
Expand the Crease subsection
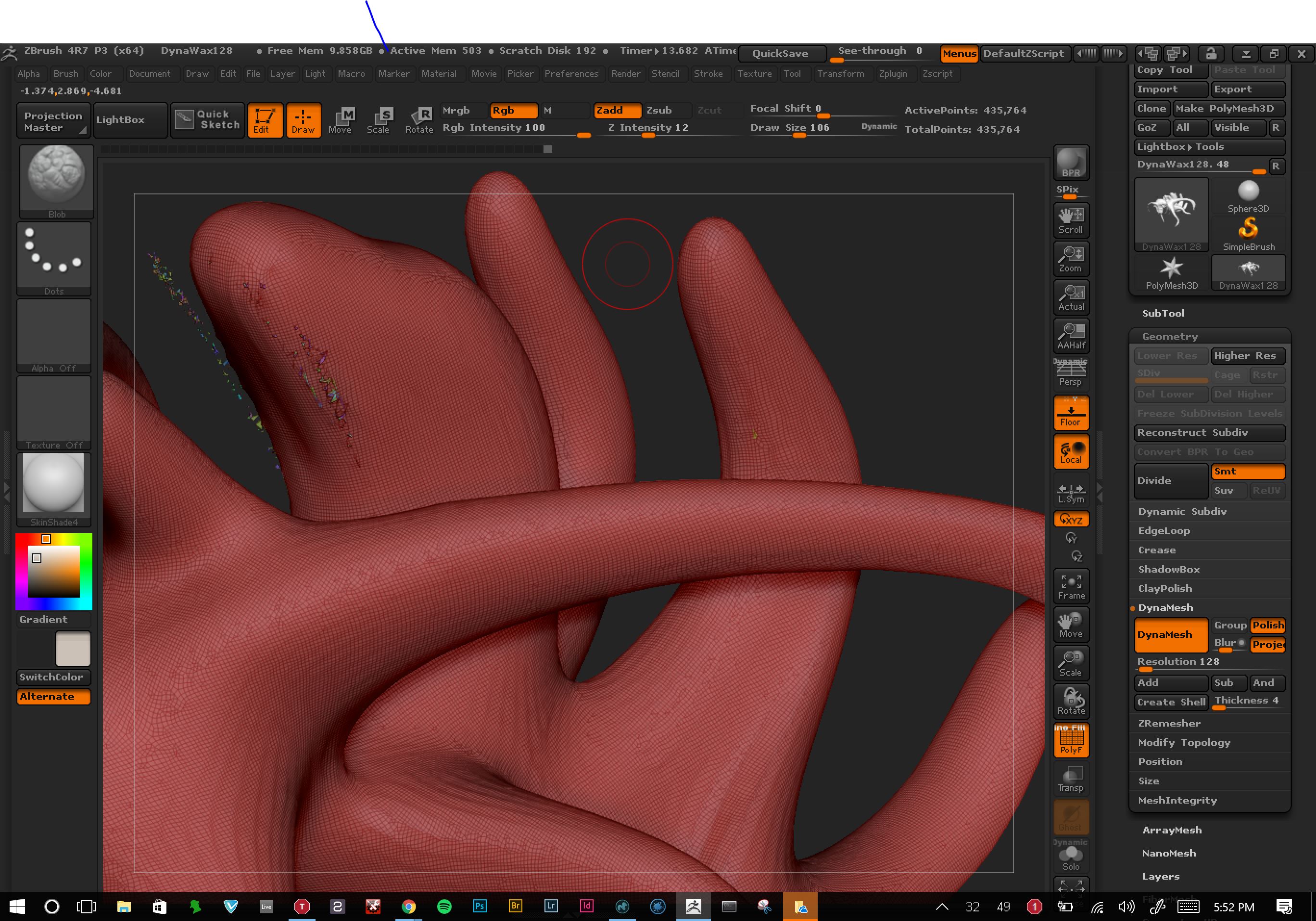point(1157,550)
